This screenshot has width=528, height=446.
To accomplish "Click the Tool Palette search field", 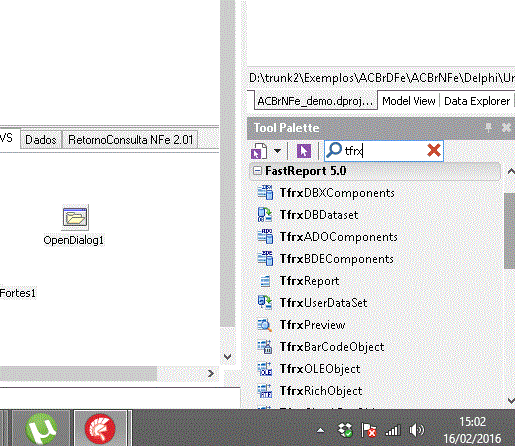I will click(384, 150).
